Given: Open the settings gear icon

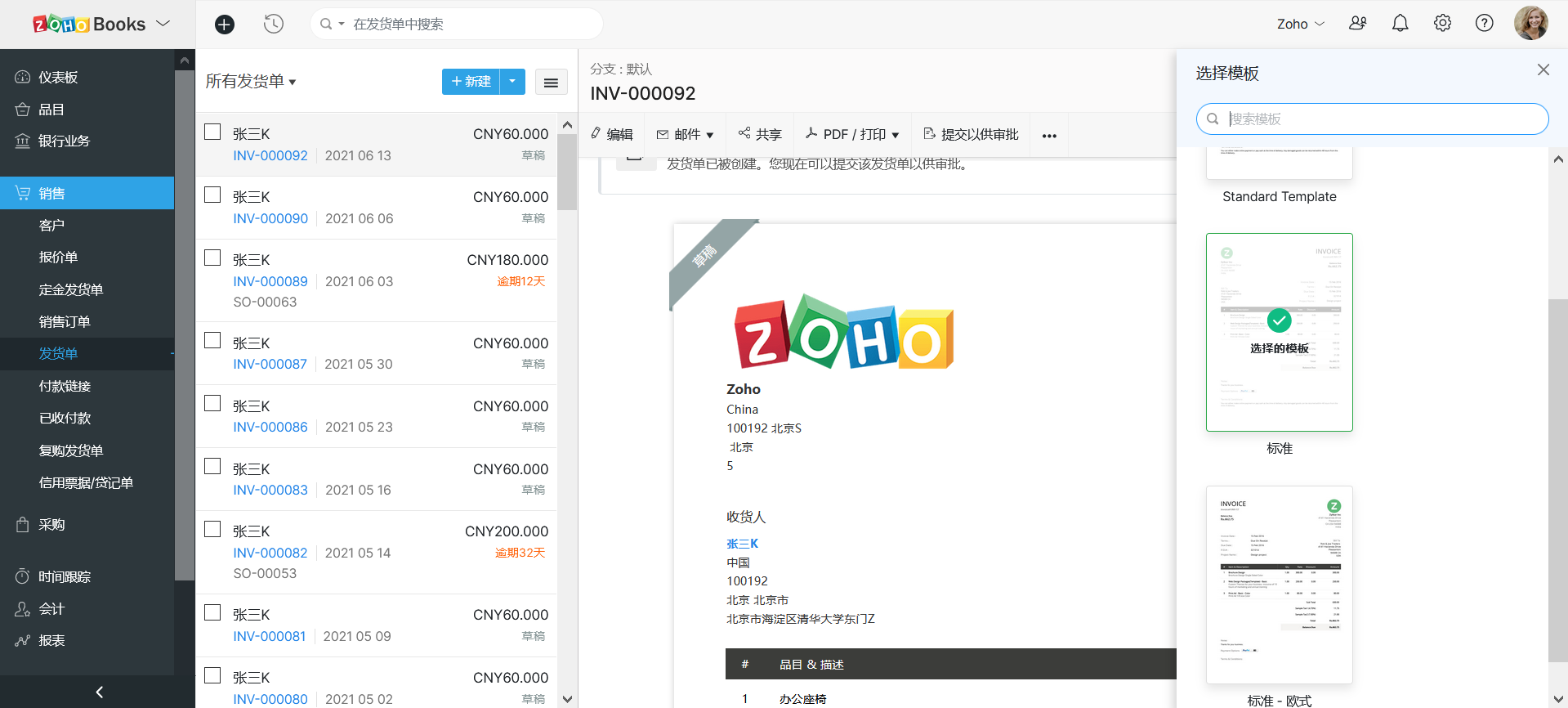Looking at the screenshot, I should click(1442, 24).
